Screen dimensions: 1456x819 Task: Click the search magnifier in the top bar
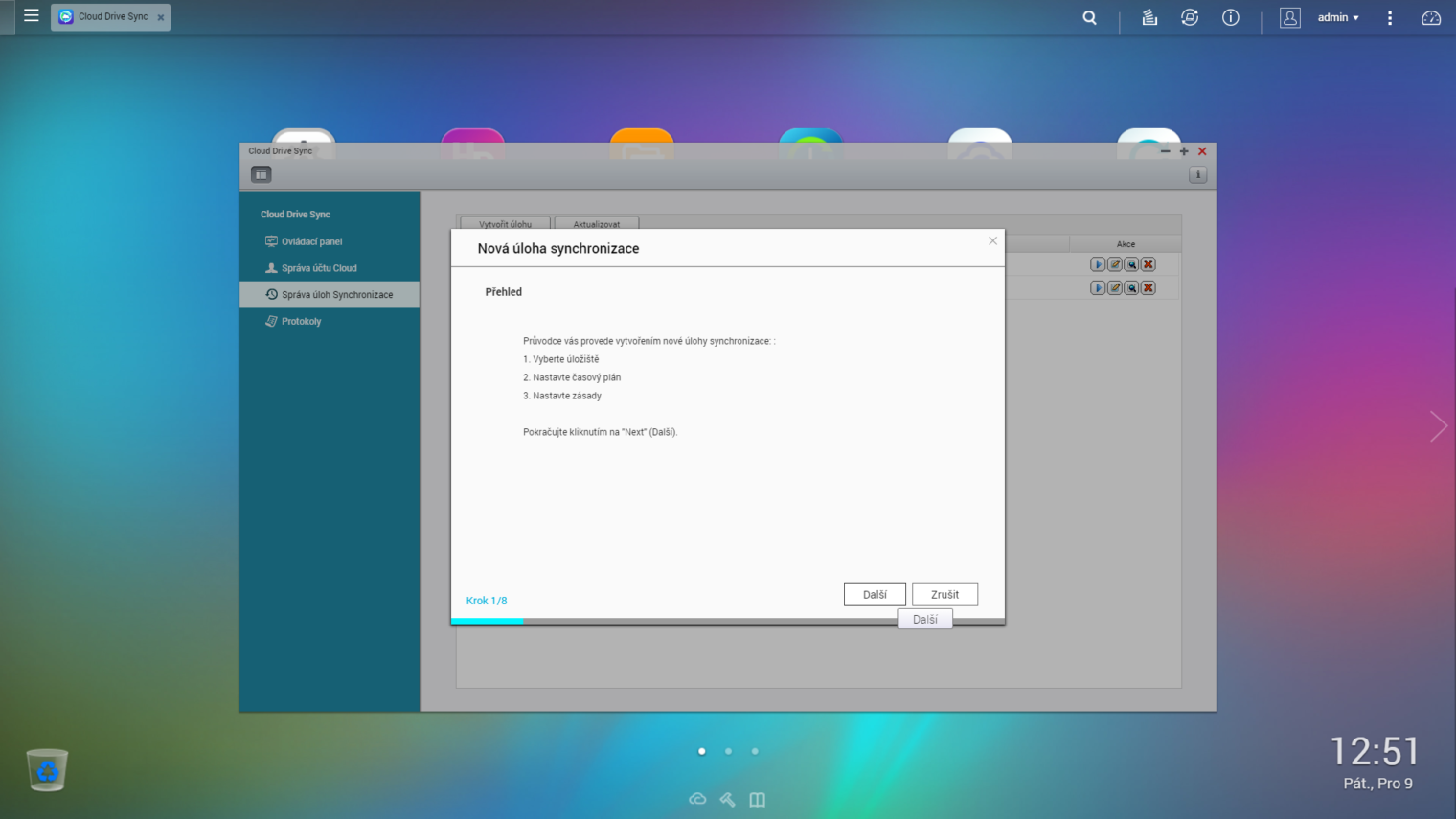coord(1089,17)
